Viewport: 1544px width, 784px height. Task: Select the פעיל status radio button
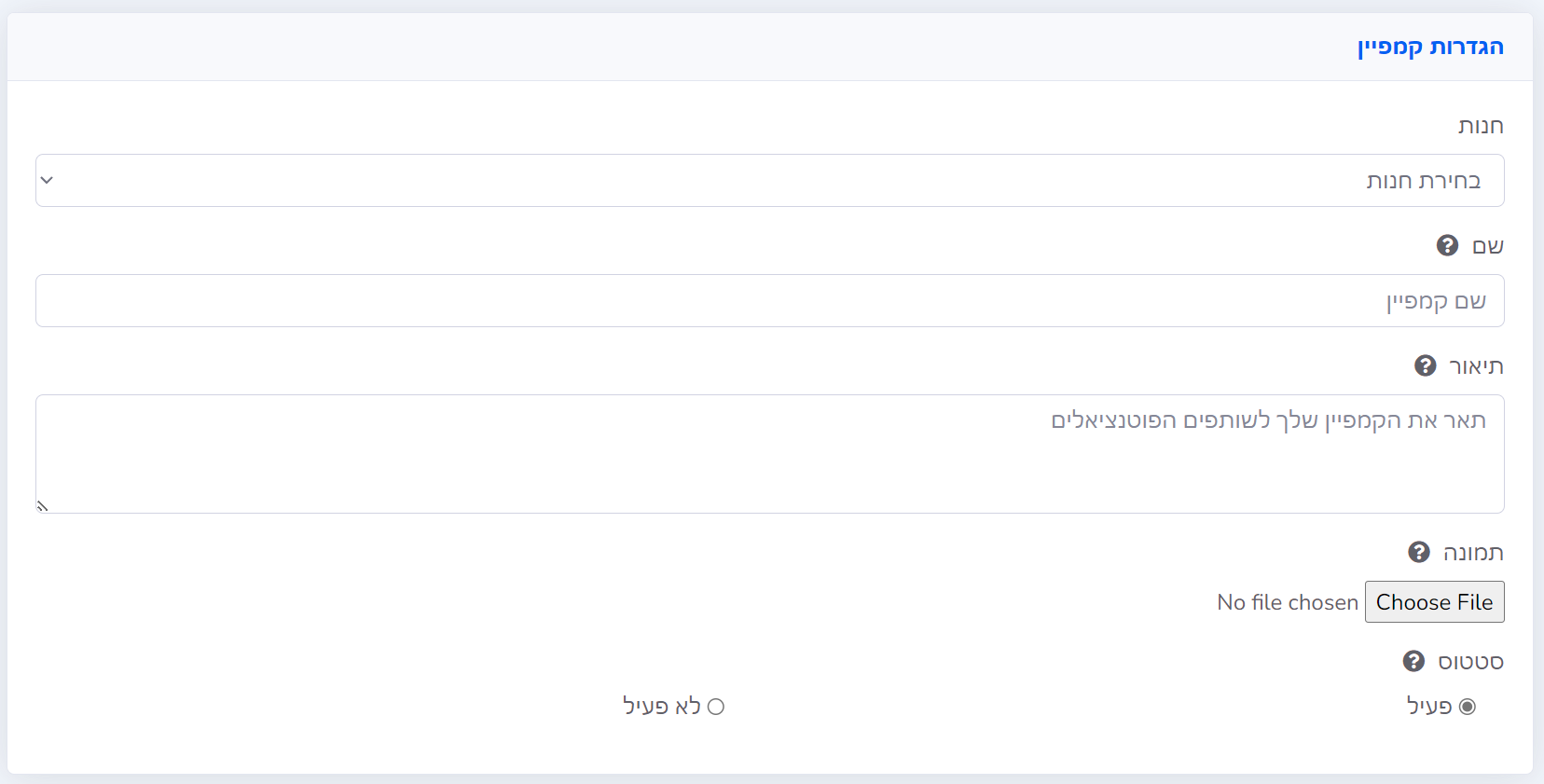1468,707
